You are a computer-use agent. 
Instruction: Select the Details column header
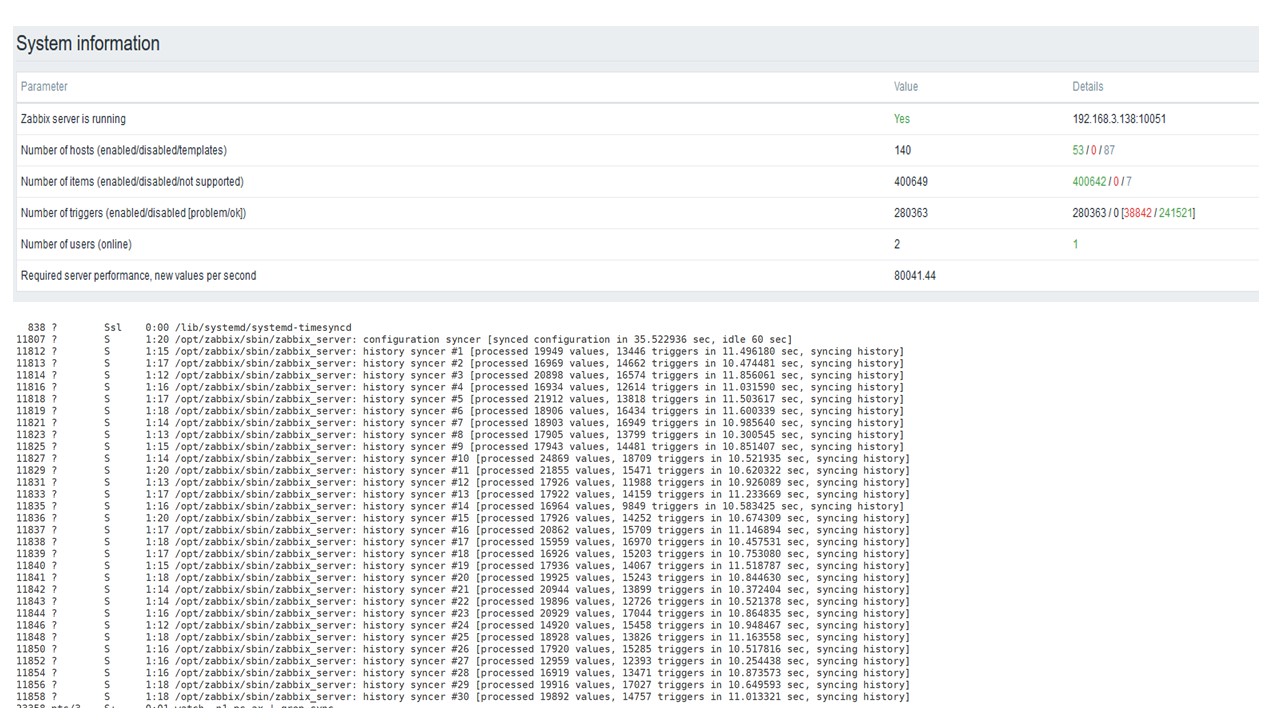[1088, 87]
